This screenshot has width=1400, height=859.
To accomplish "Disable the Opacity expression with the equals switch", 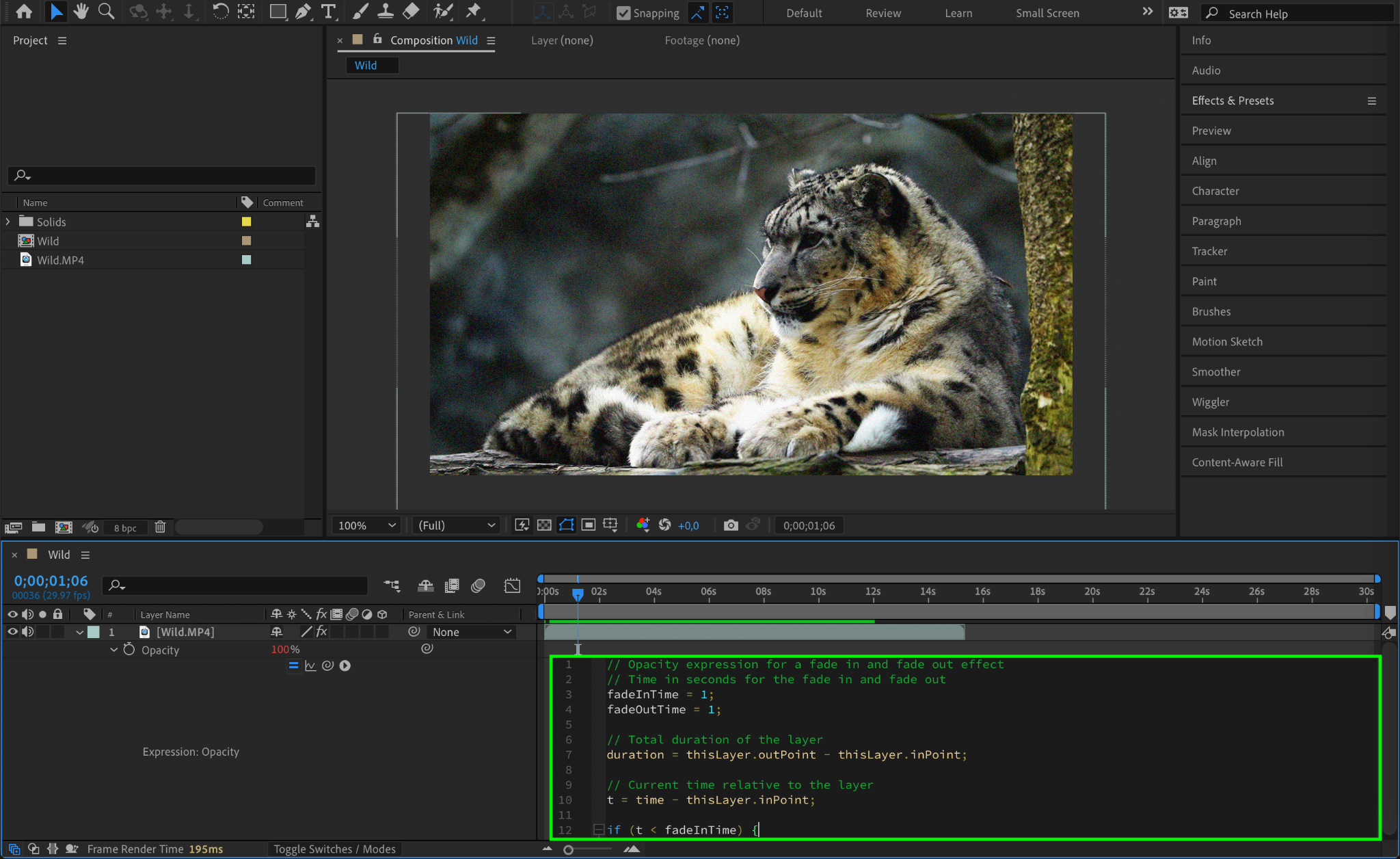I will (293, 665).
